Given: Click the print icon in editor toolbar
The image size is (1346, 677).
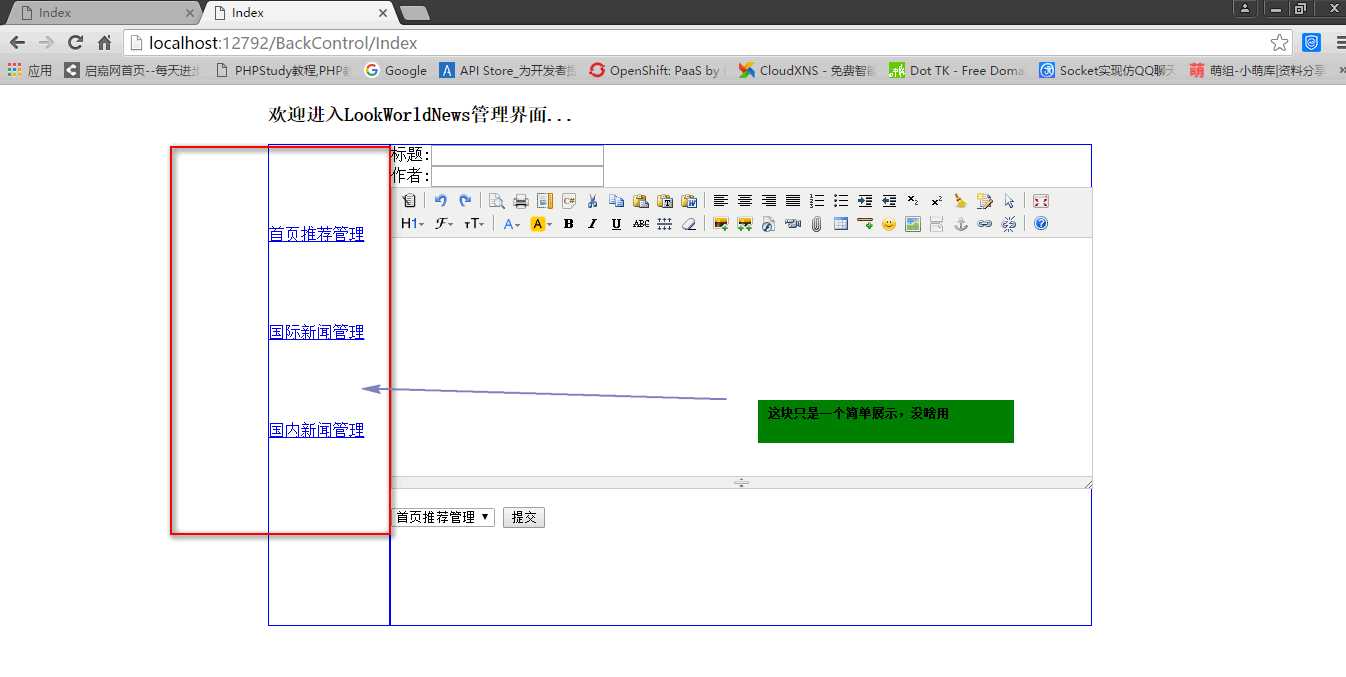Looking at the screenshot, I should point(521,201).
